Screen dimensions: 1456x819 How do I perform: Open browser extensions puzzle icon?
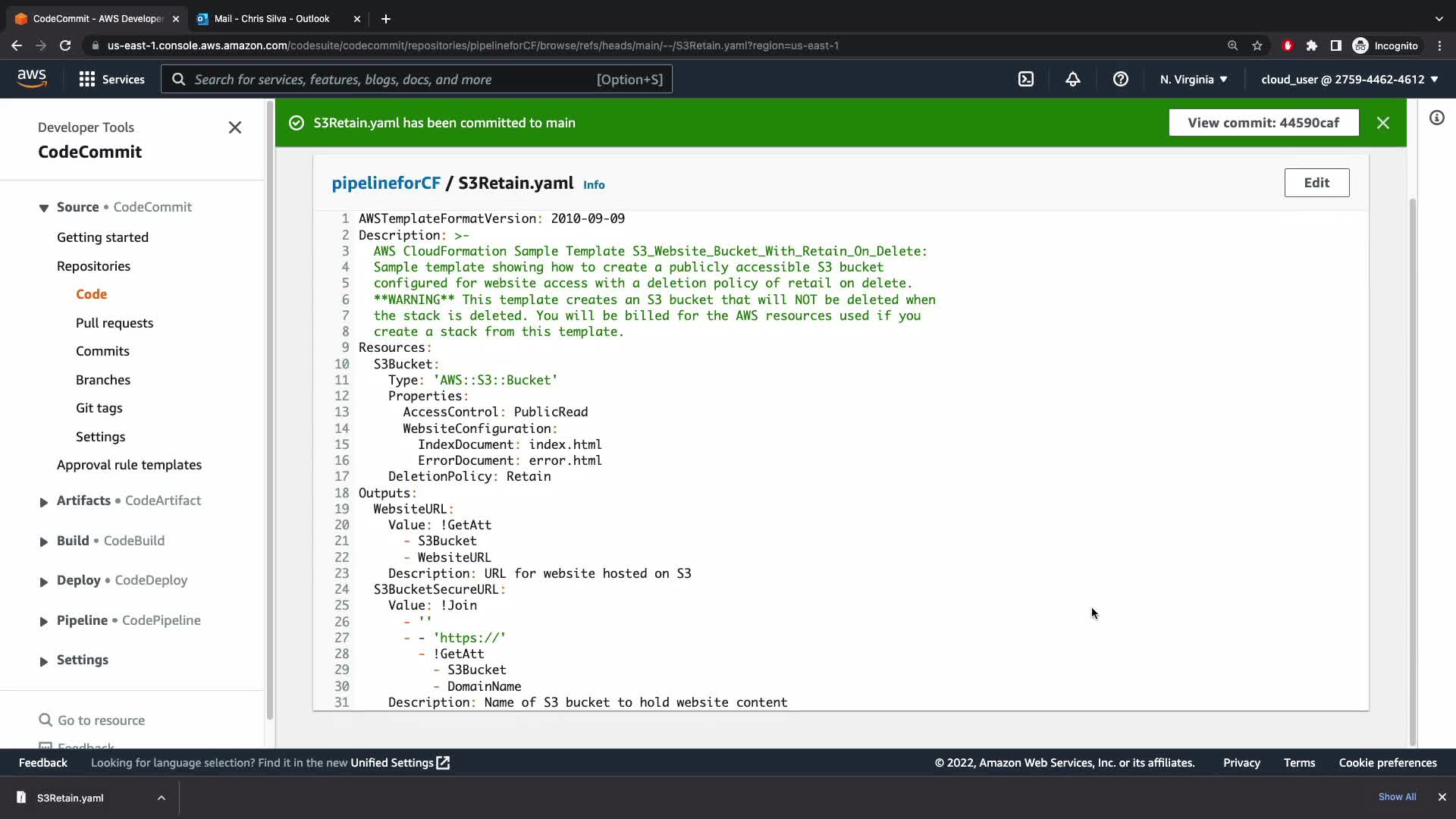click(x=1312, y=45)
